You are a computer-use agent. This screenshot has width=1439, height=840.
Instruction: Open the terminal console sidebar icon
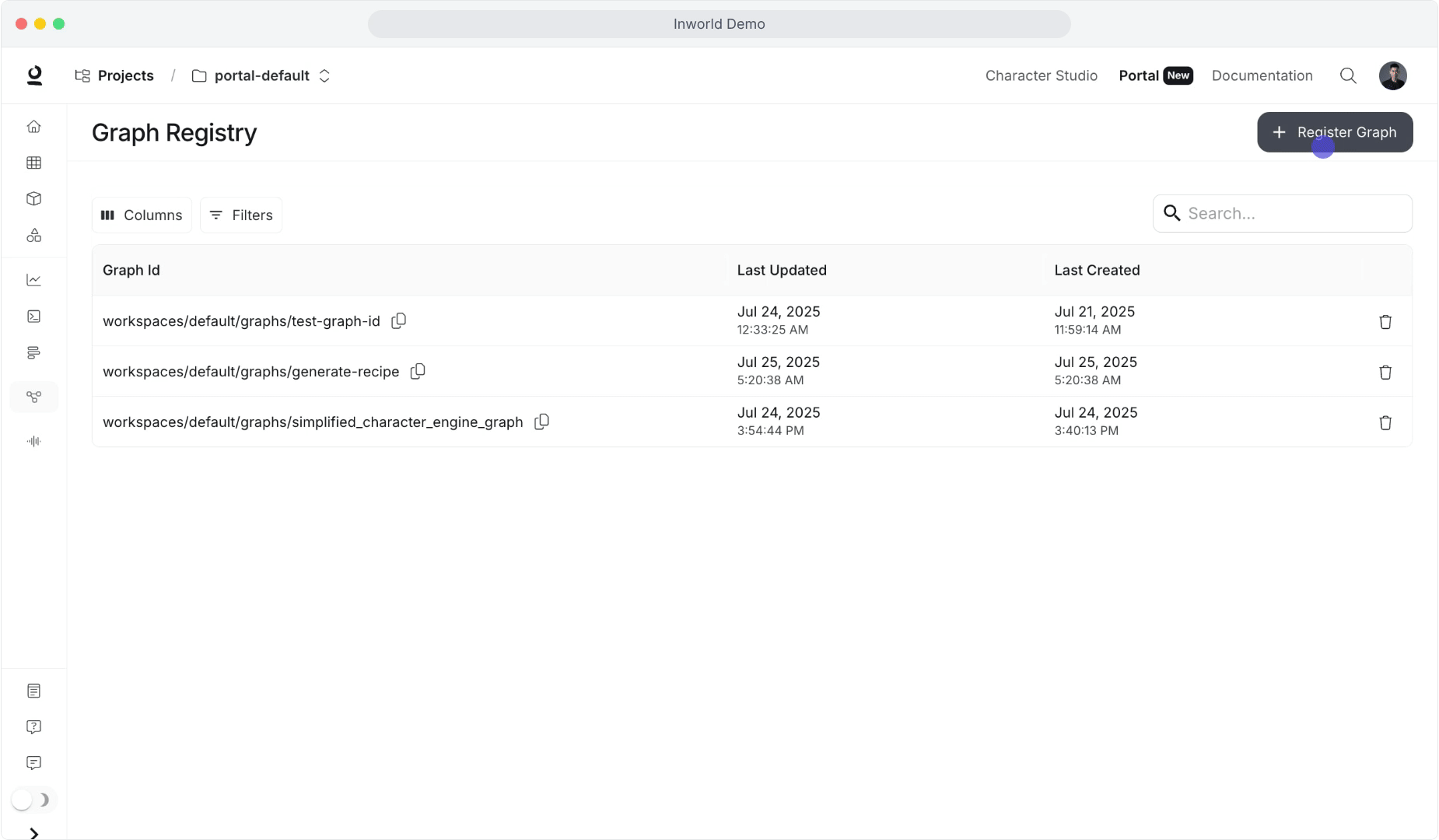(33, 317)
